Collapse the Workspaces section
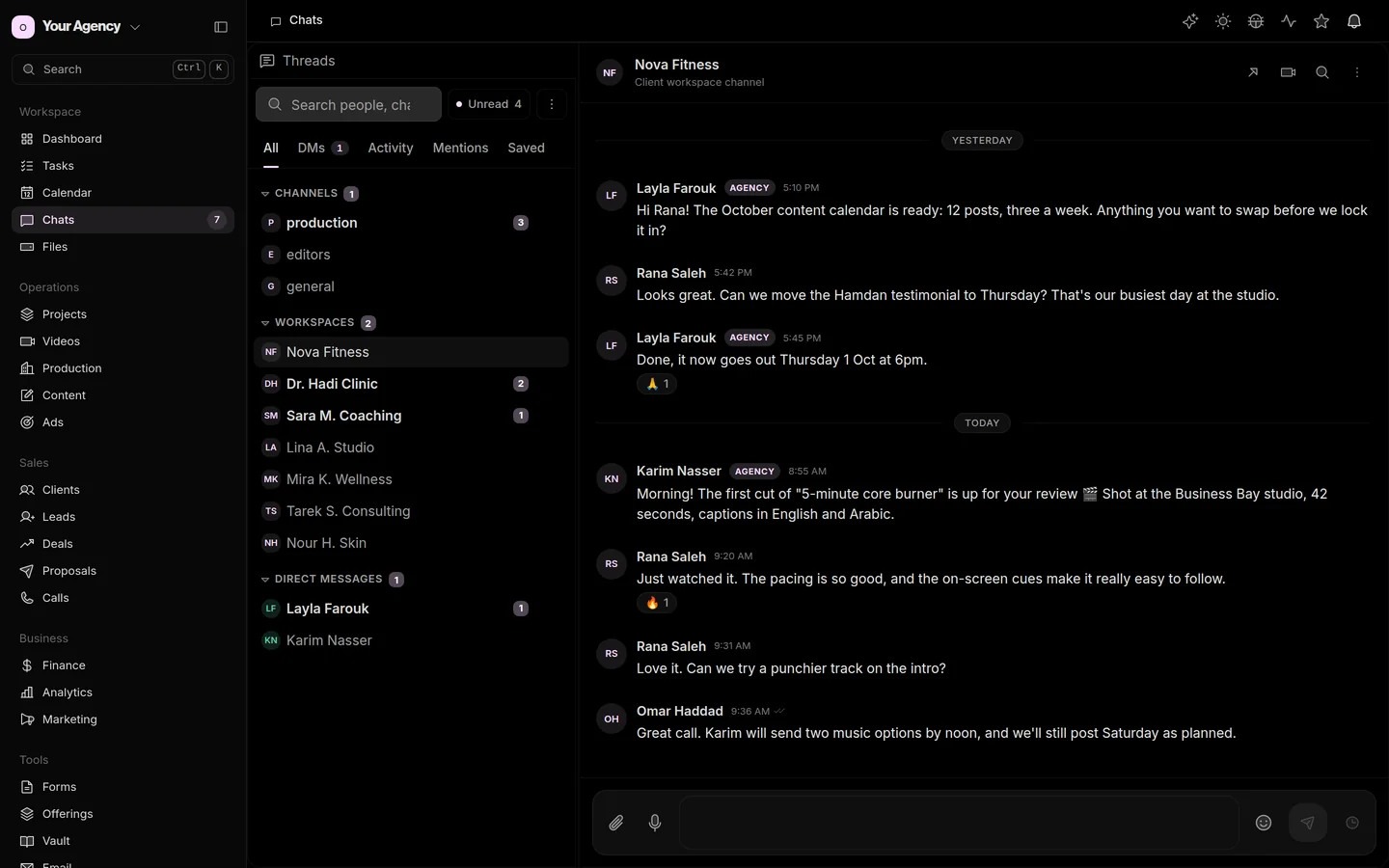 pyautogui.click(x=318, y=323)
